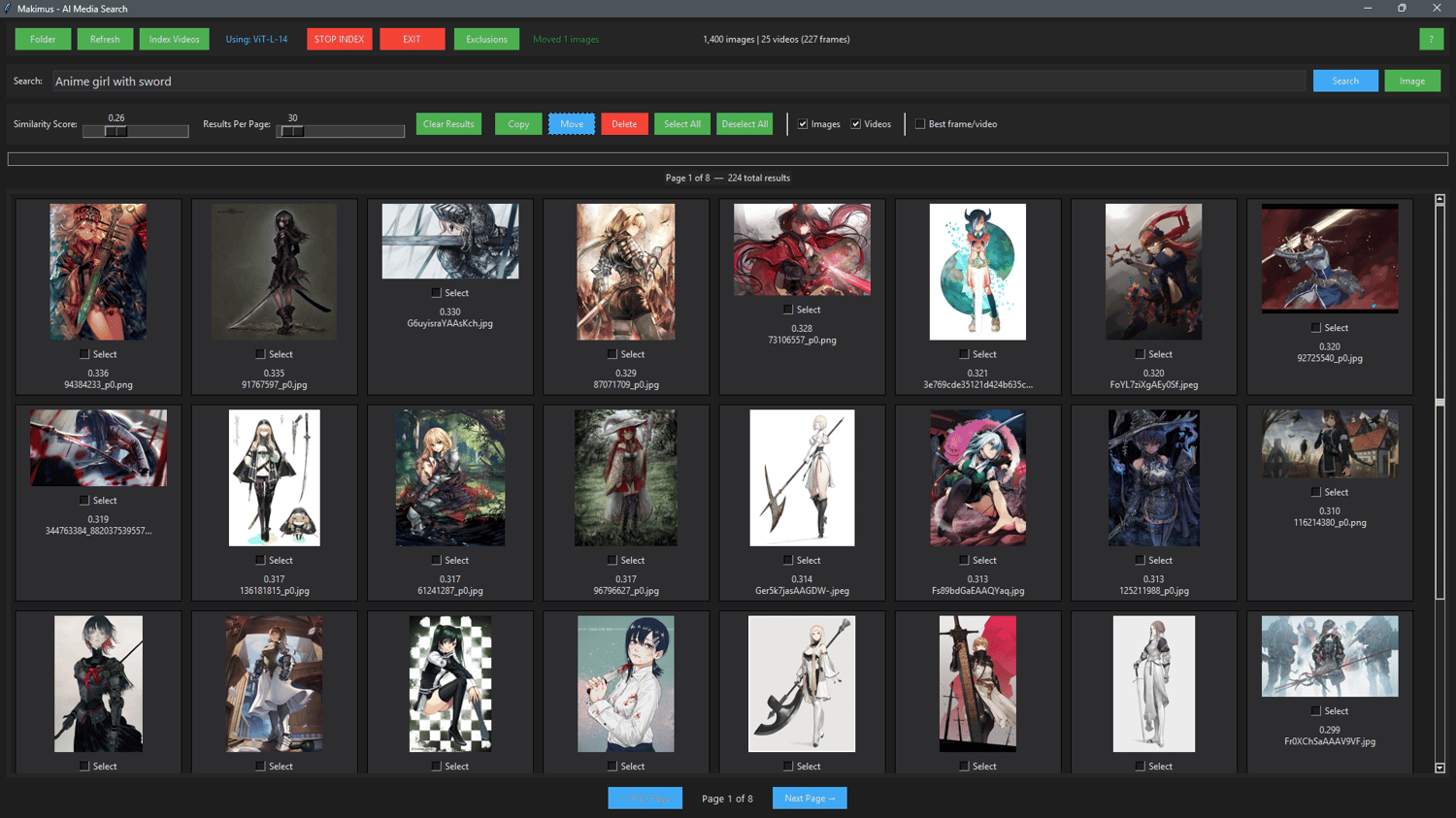
Task: Click the 125211988_p0.jpg thumbnail
Action: point(1154,477)
